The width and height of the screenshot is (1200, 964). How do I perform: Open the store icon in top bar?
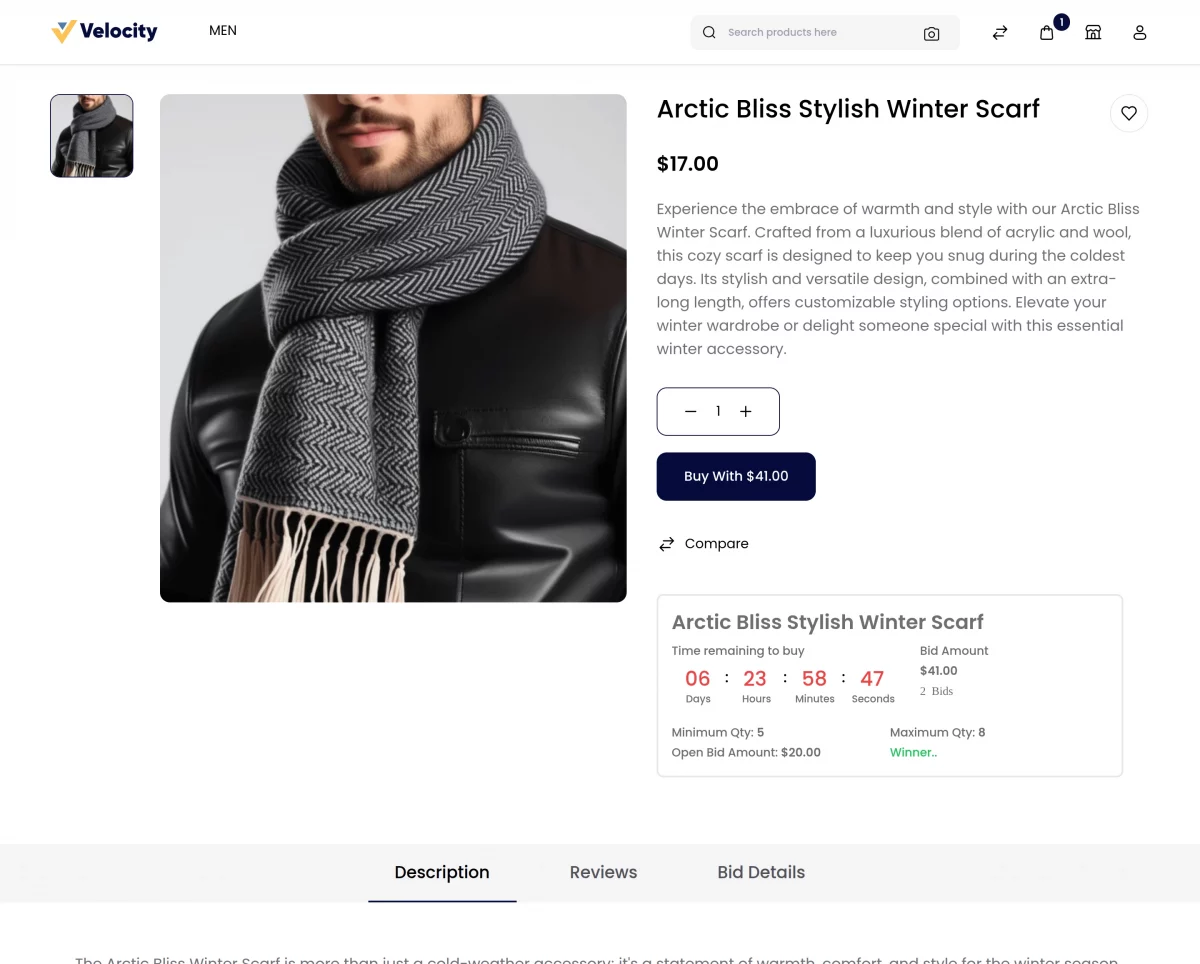(x=1093, y=32)
